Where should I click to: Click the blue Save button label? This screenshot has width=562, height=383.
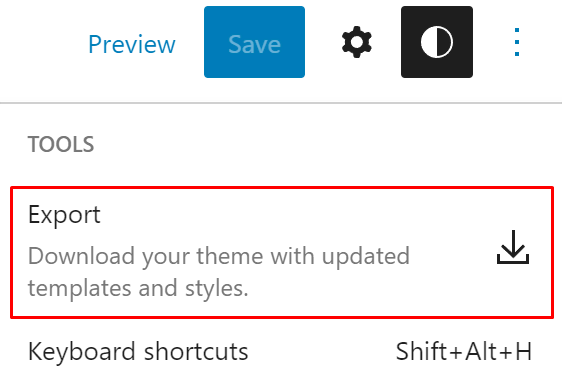tap(254, 44)
